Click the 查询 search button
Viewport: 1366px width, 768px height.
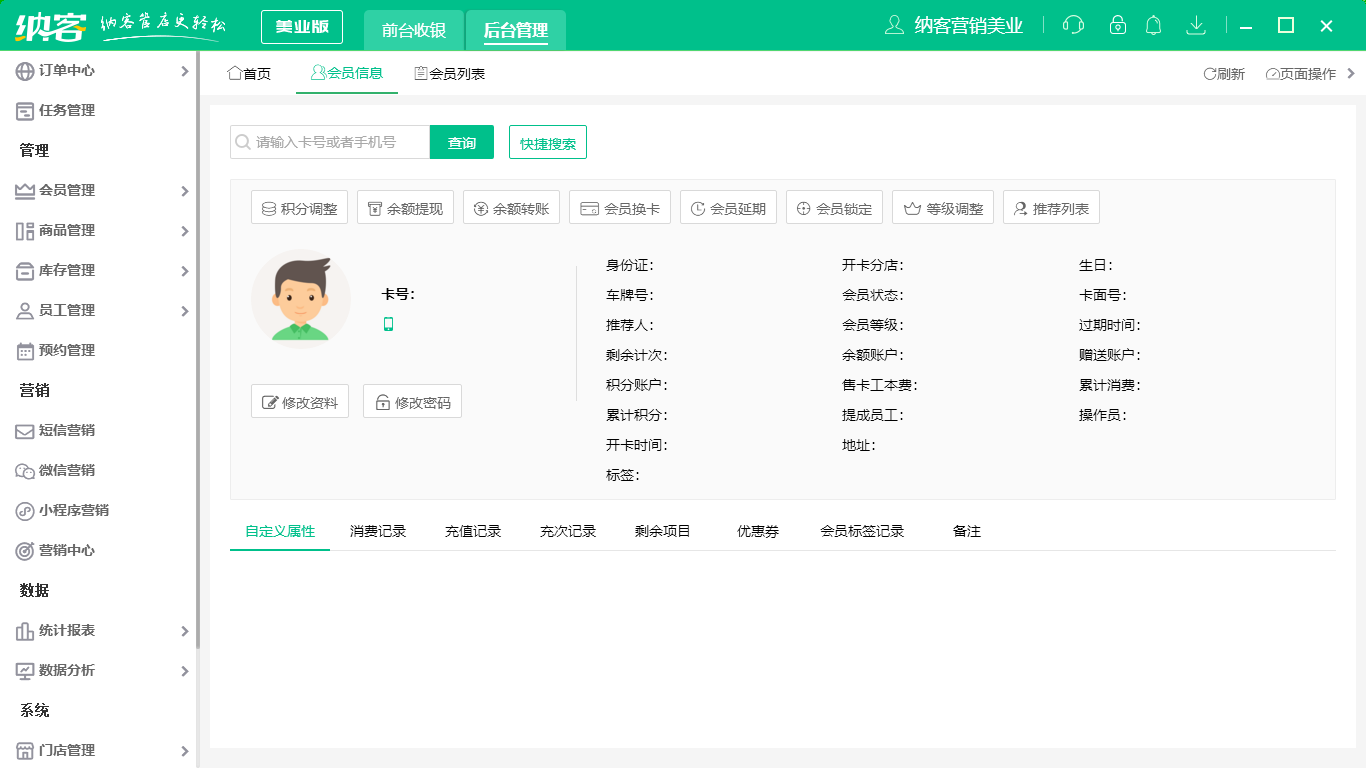point(462,143)
